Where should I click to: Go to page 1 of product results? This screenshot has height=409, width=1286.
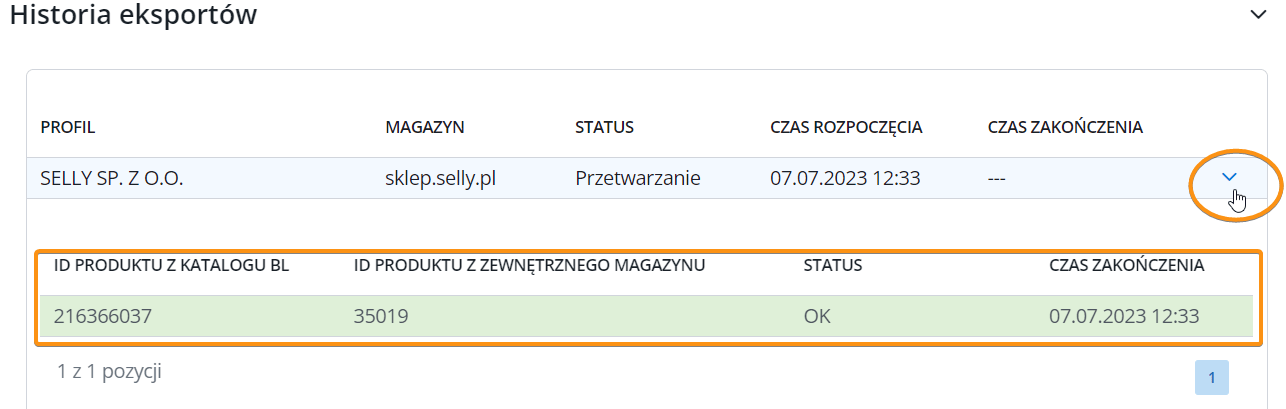pyautogui.click(x=1211, y=378)
